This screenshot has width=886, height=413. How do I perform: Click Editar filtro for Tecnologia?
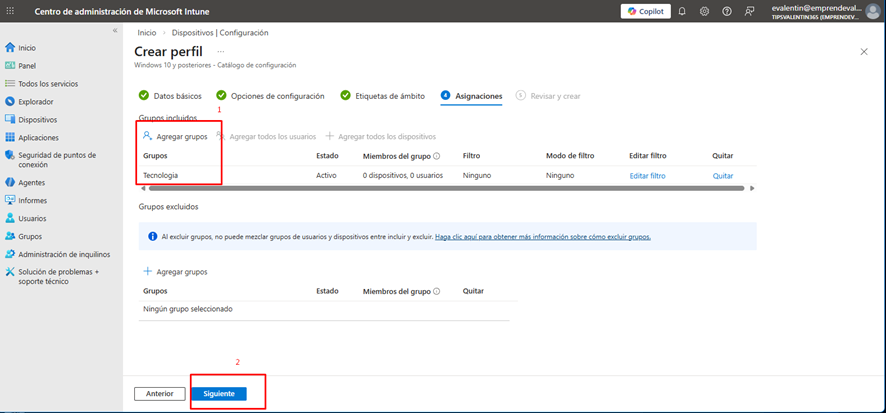pyautogui.click(x=647, y=176)
